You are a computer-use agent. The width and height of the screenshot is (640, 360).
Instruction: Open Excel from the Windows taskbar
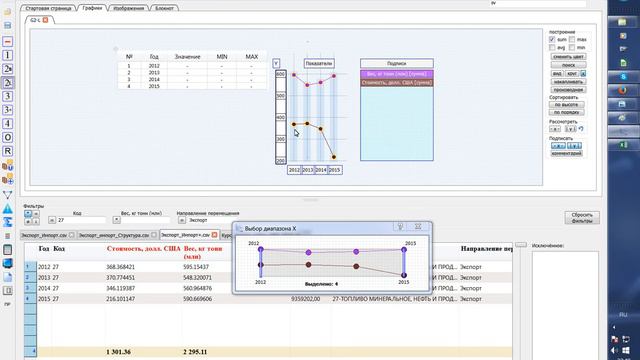(x=623, y=144)
